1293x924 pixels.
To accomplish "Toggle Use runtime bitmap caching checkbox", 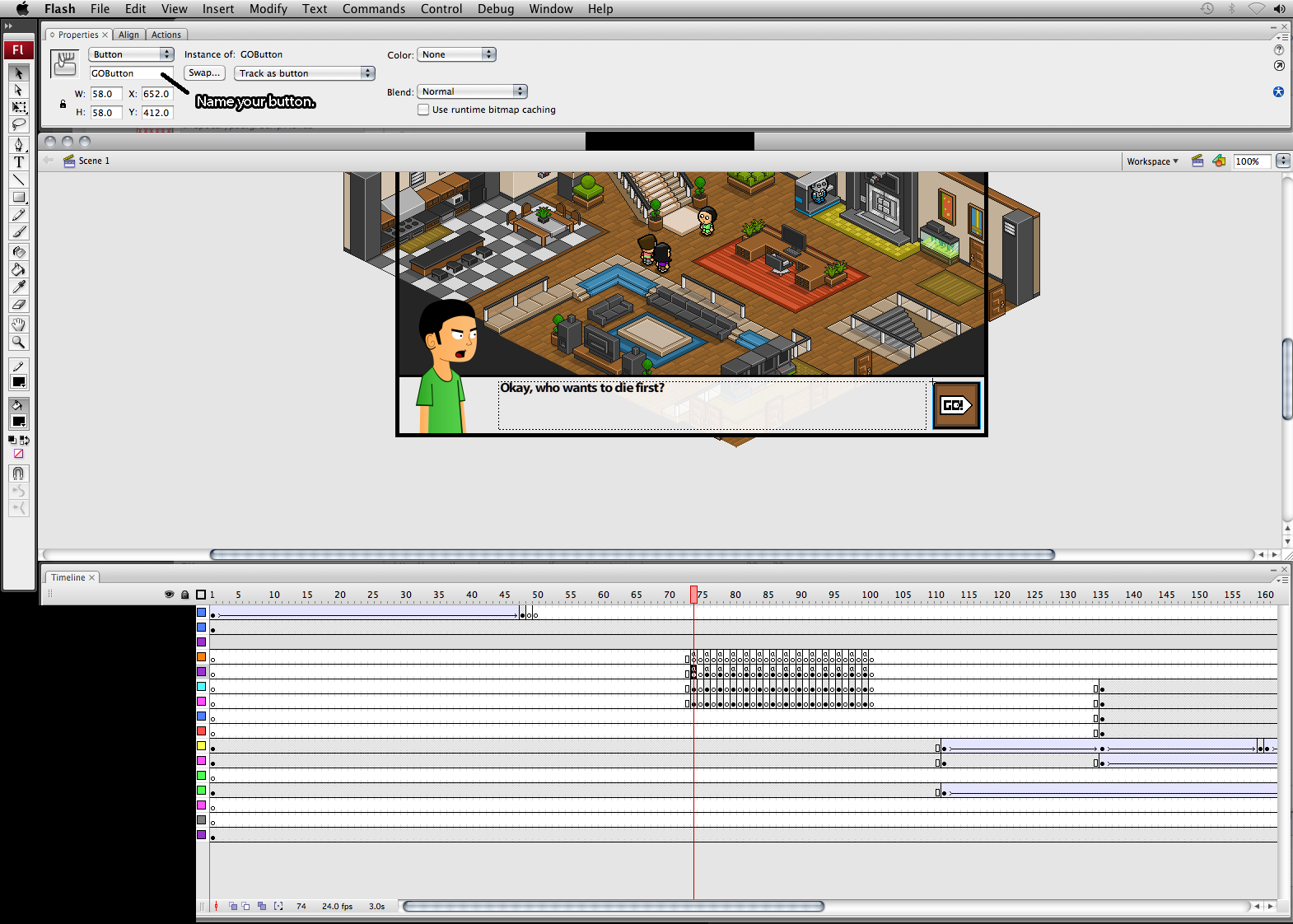I will point(423,110).
